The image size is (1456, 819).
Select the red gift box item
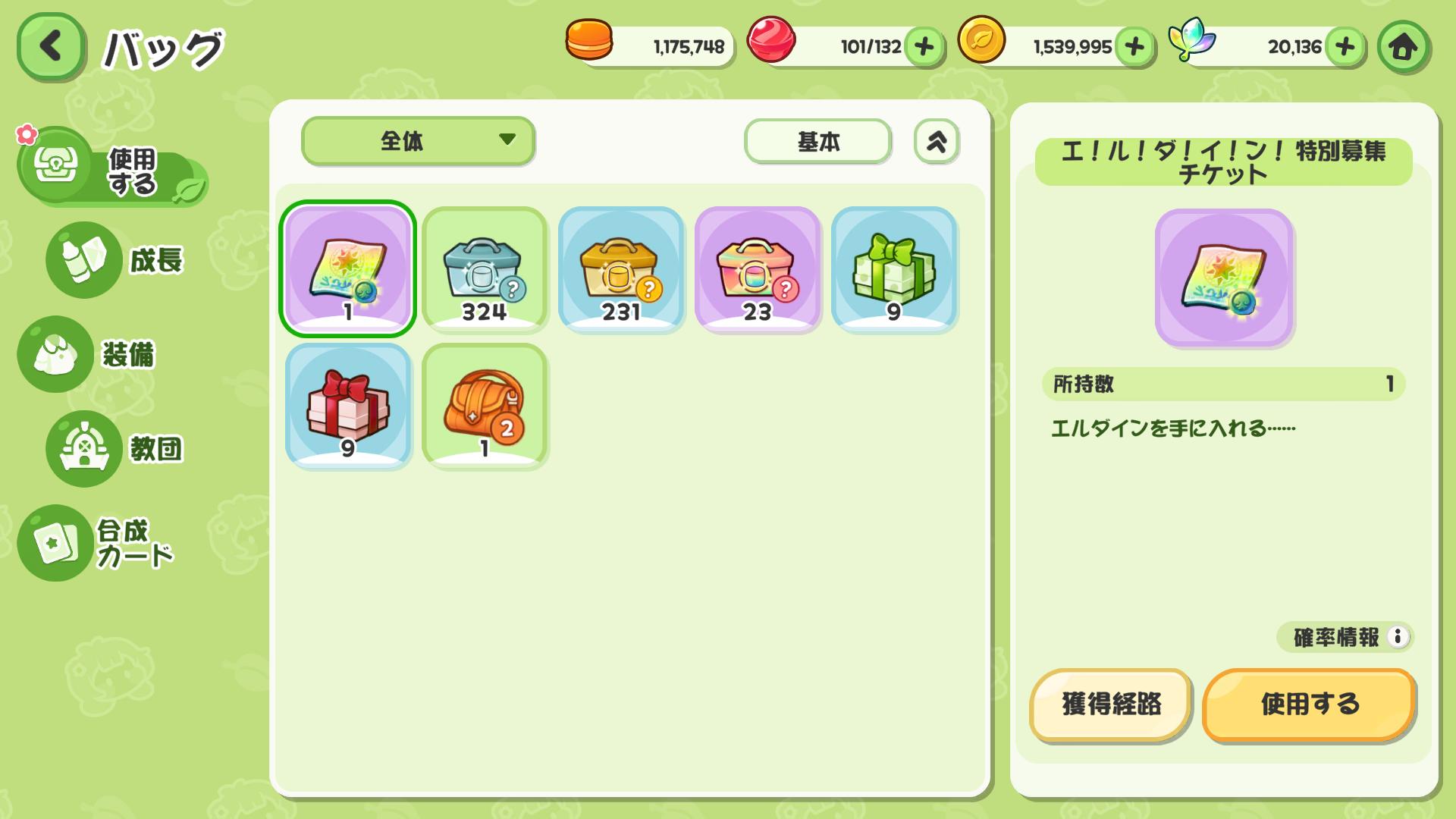348,406
